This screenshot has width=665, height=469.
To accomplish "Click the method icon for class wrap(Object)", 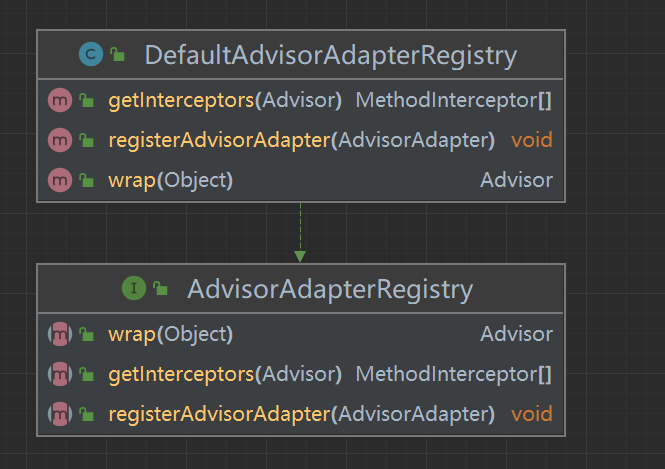I will click(x=60, y=180).
